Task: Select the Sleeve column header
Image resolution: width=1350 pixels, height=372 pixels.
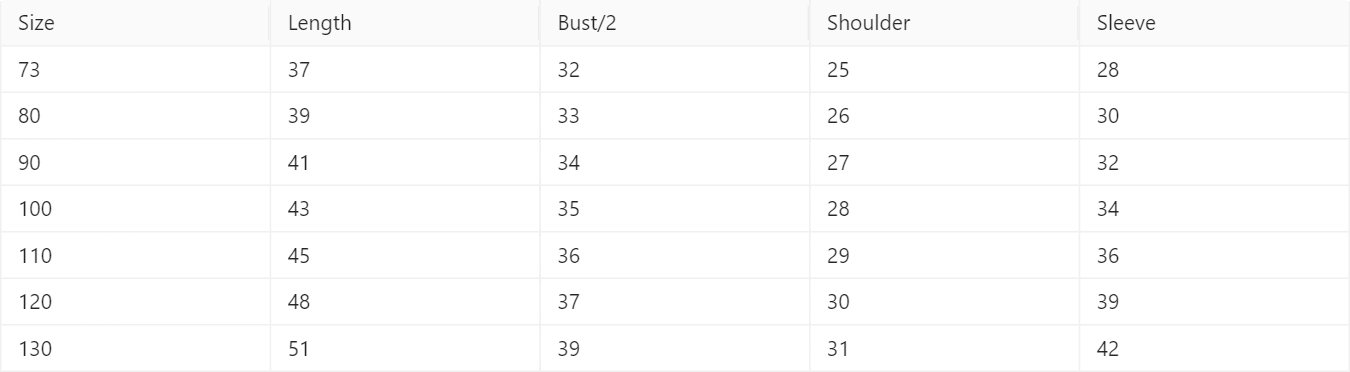Action: tap(1215, 24)
